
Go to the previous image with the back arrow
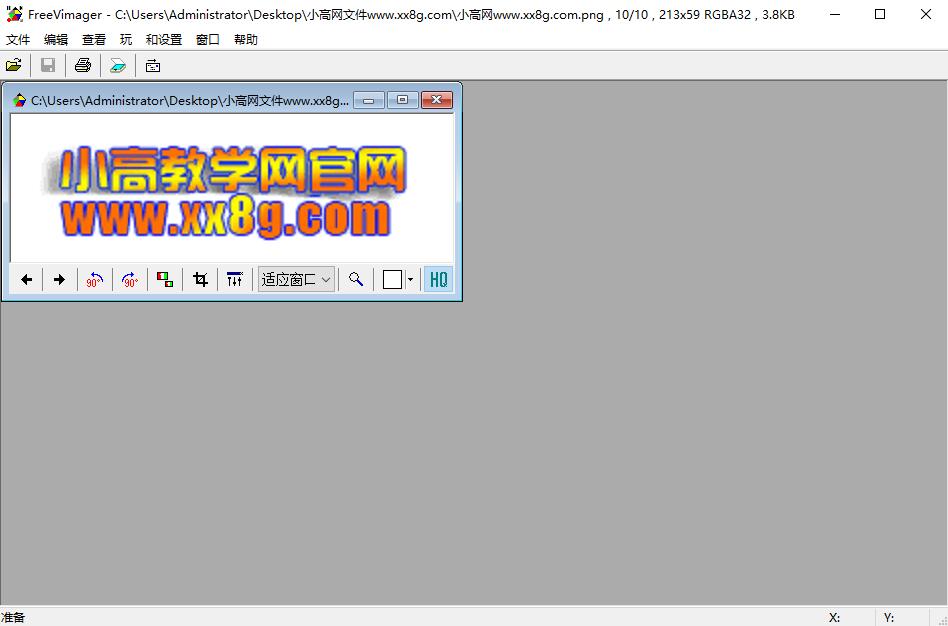pos(26,279)
